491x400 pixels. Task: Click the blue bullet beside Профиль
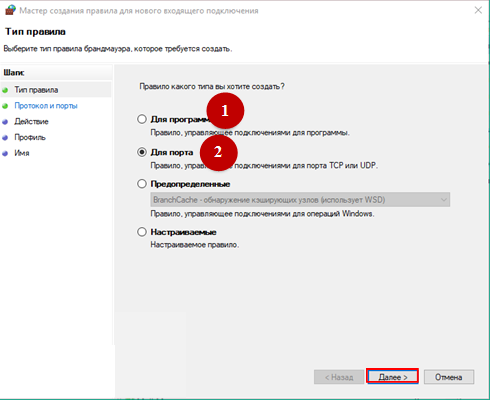[5, 138]
